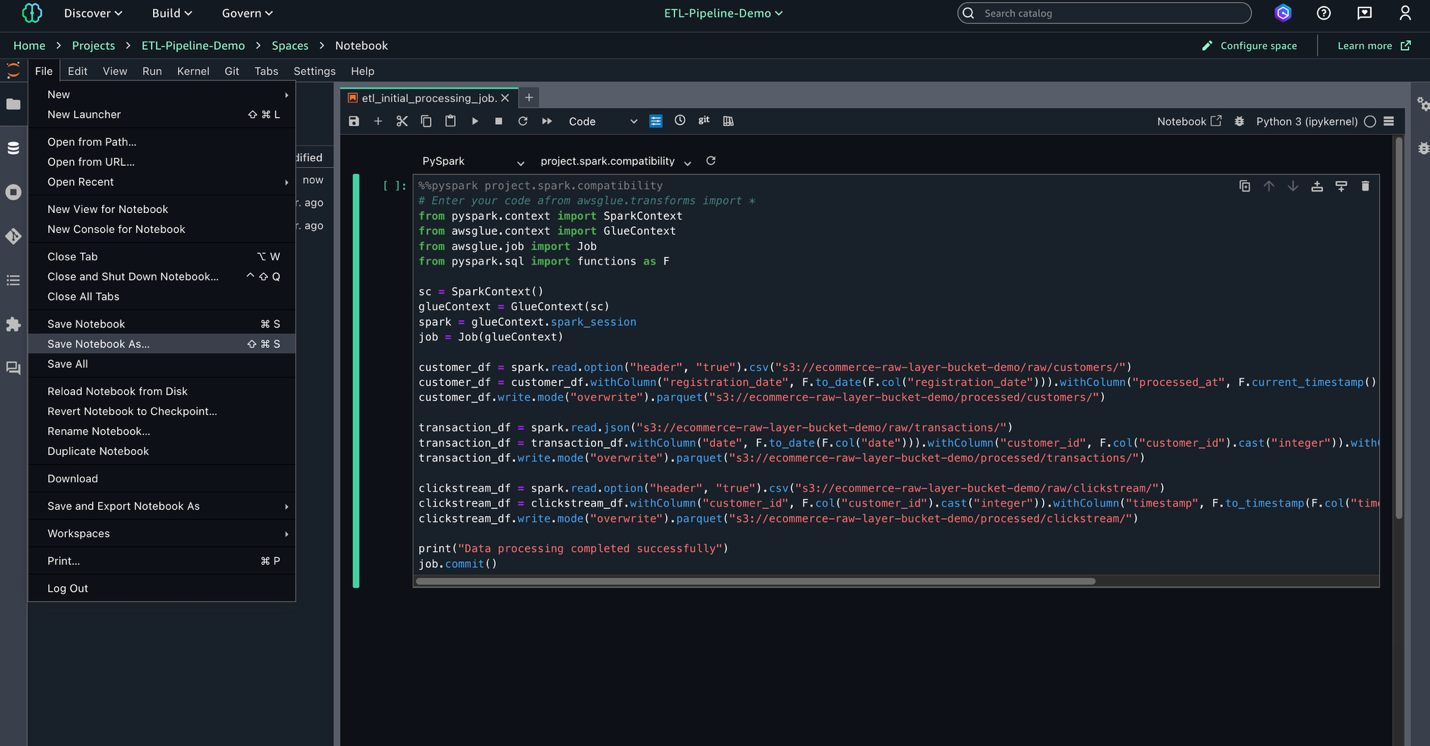This screenshot has height=746, width=1430.
Task: Interrupt the kernel using the stop icon
Action: (x=498, y=120)
